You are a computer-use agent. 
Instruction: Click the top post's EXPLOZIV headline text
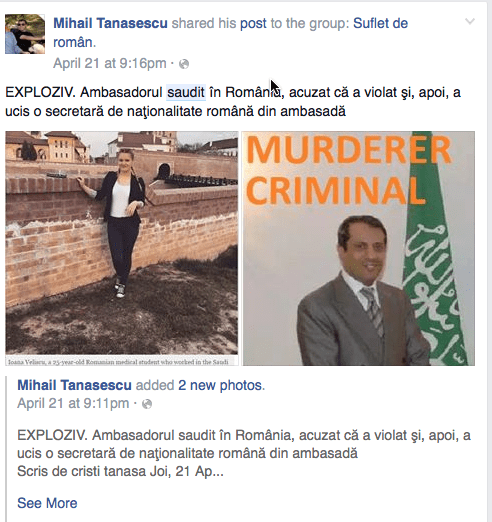233,102
